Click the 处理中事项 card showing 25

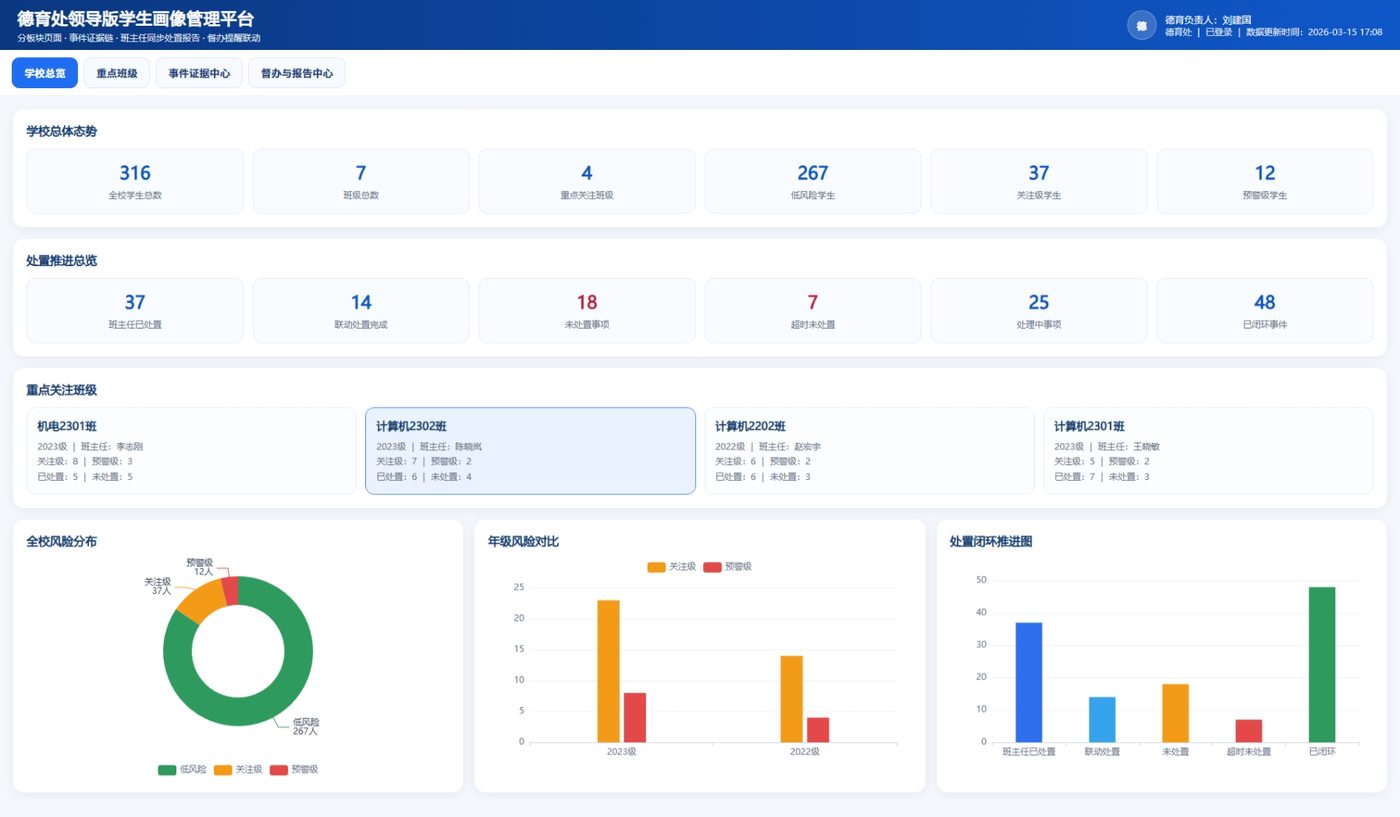point(1039,311)
